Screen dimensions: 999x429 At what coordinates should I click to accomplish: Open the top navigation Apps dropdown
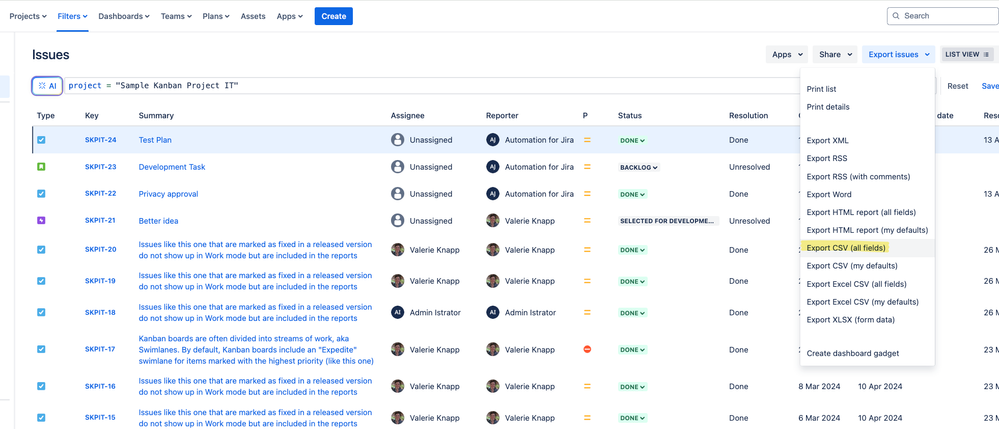pos(290,17)
